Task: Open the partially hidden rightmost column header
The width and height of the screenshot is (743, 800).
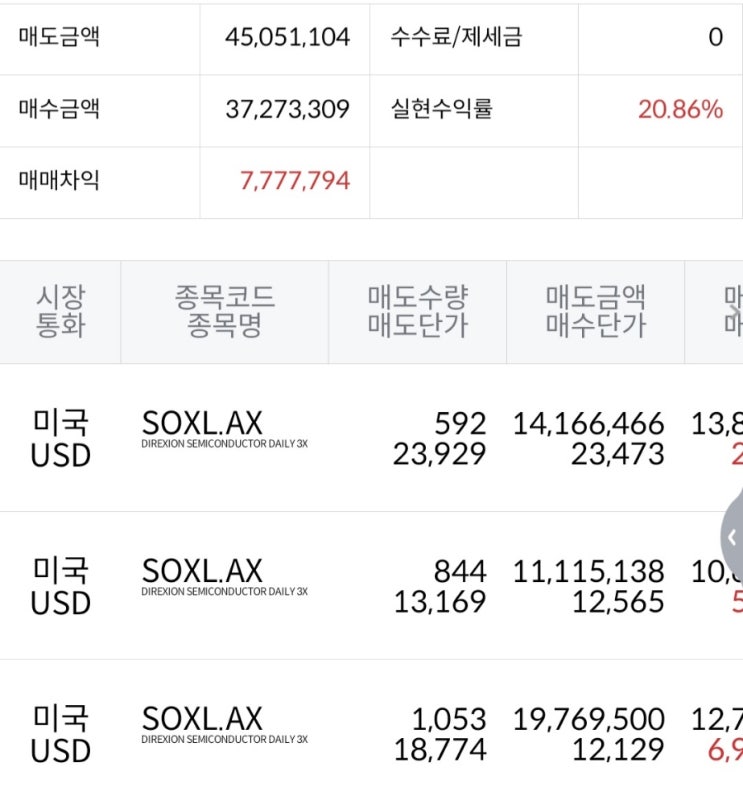Action: coord(730,310)
